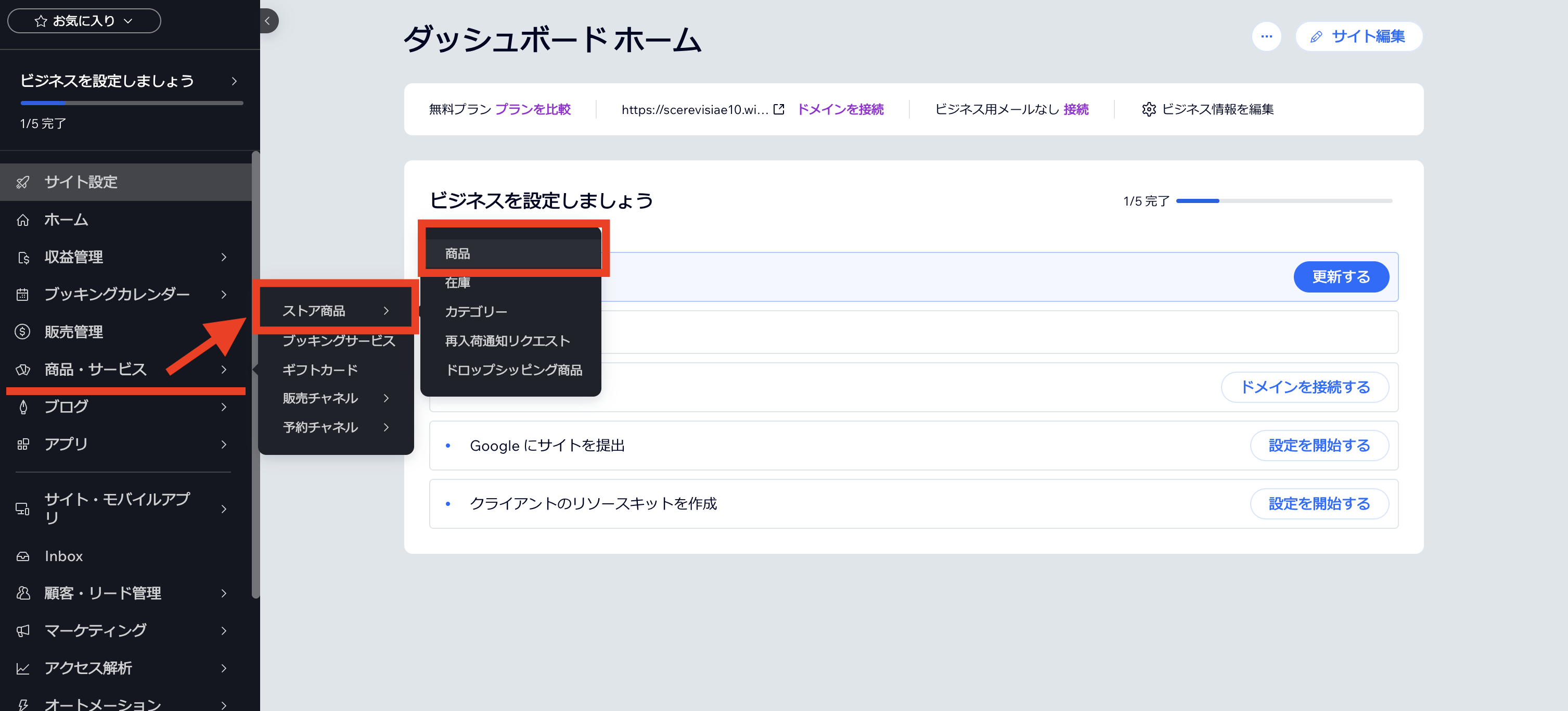The width and height of the screenshot is (1568, 711).
Task: Select the ブログ pen icon
Action: (23, 407)
